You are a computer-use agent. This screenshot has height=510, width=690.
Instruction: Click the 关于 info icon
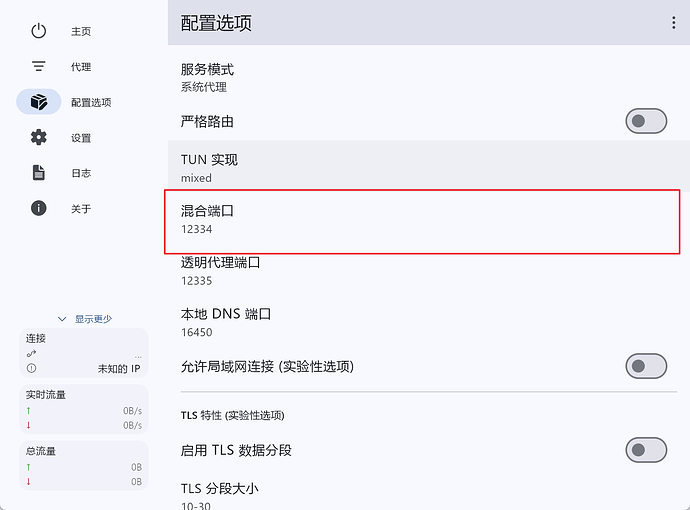(39, 209)
